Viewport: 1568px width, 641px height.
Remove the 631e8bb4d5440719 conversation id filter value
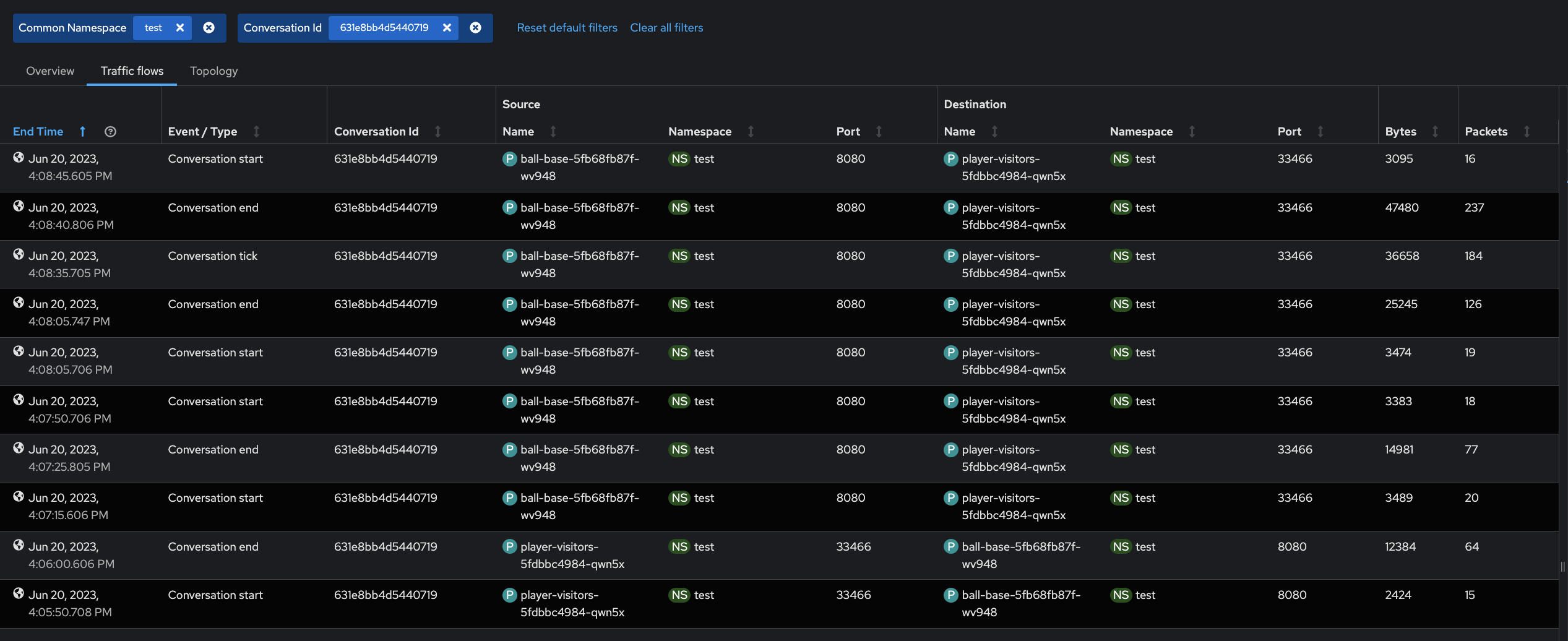point(447,28)
